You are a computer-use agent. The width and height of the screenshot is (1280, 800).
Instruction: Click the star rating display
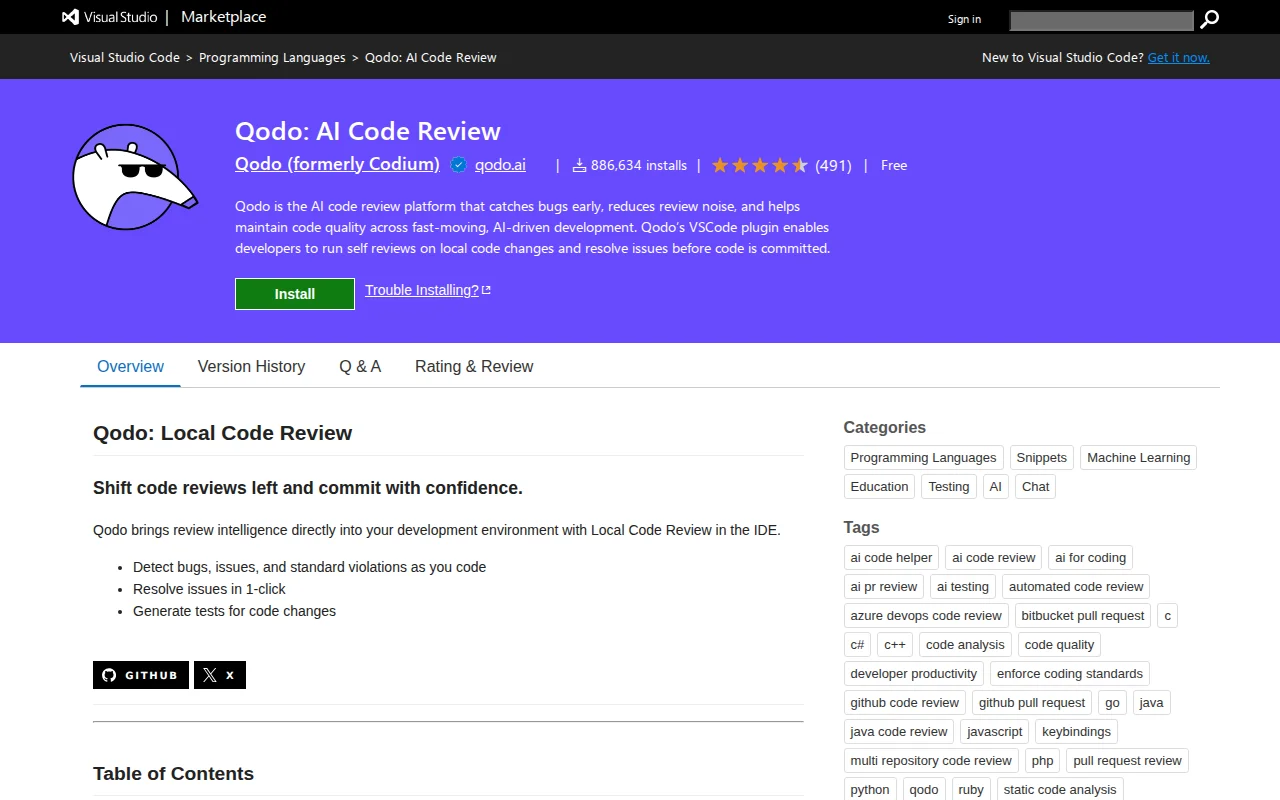coord(760,165)
